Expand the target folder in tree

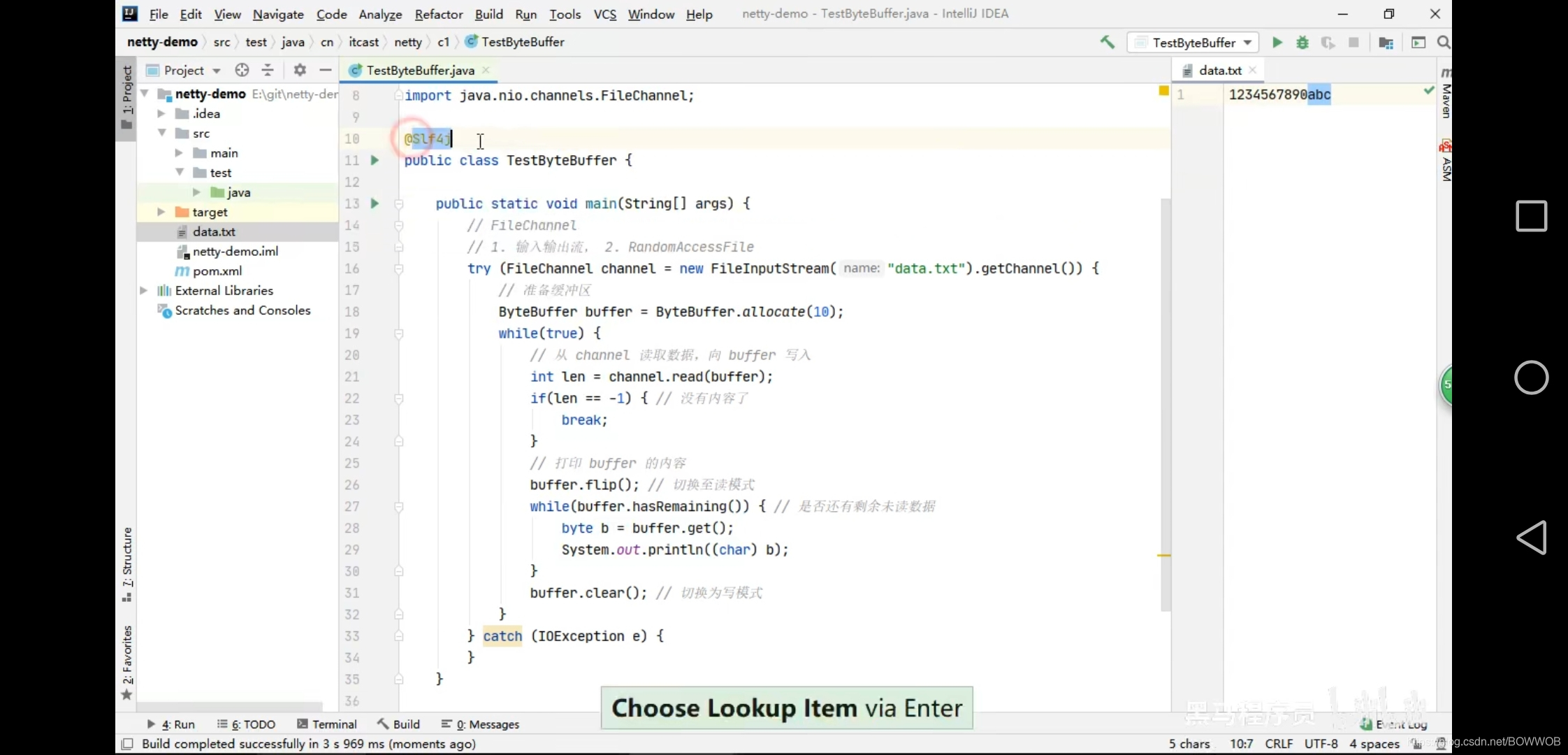tap(161, 212)
